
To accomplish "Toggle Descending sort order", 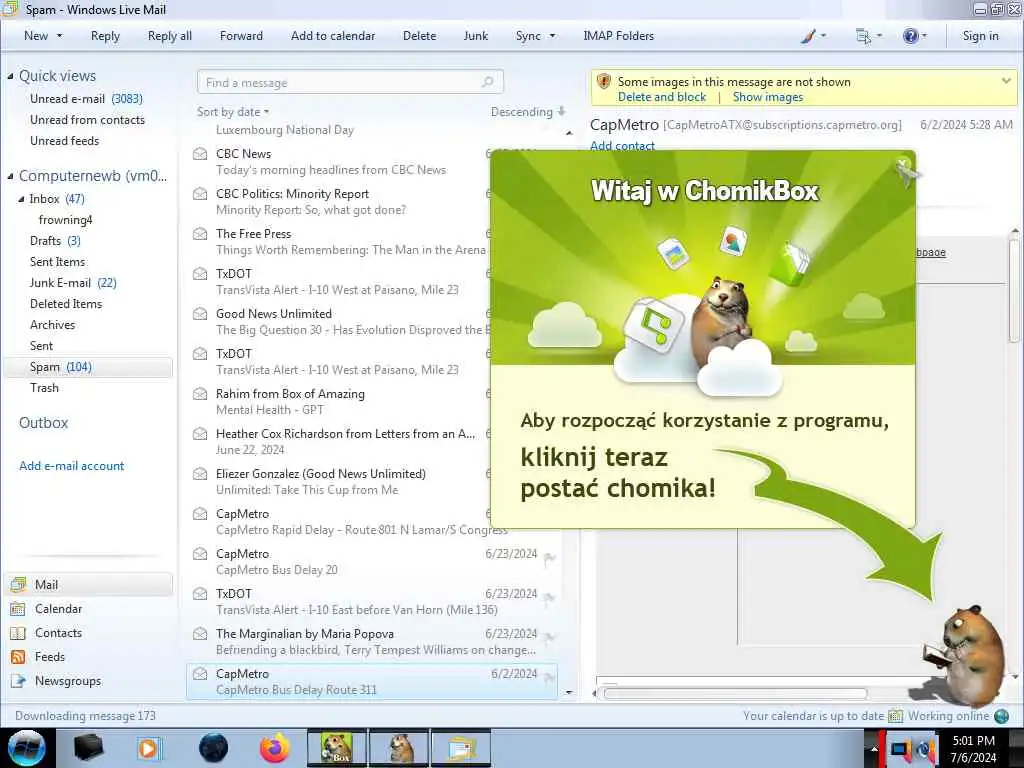I will 528,112.
